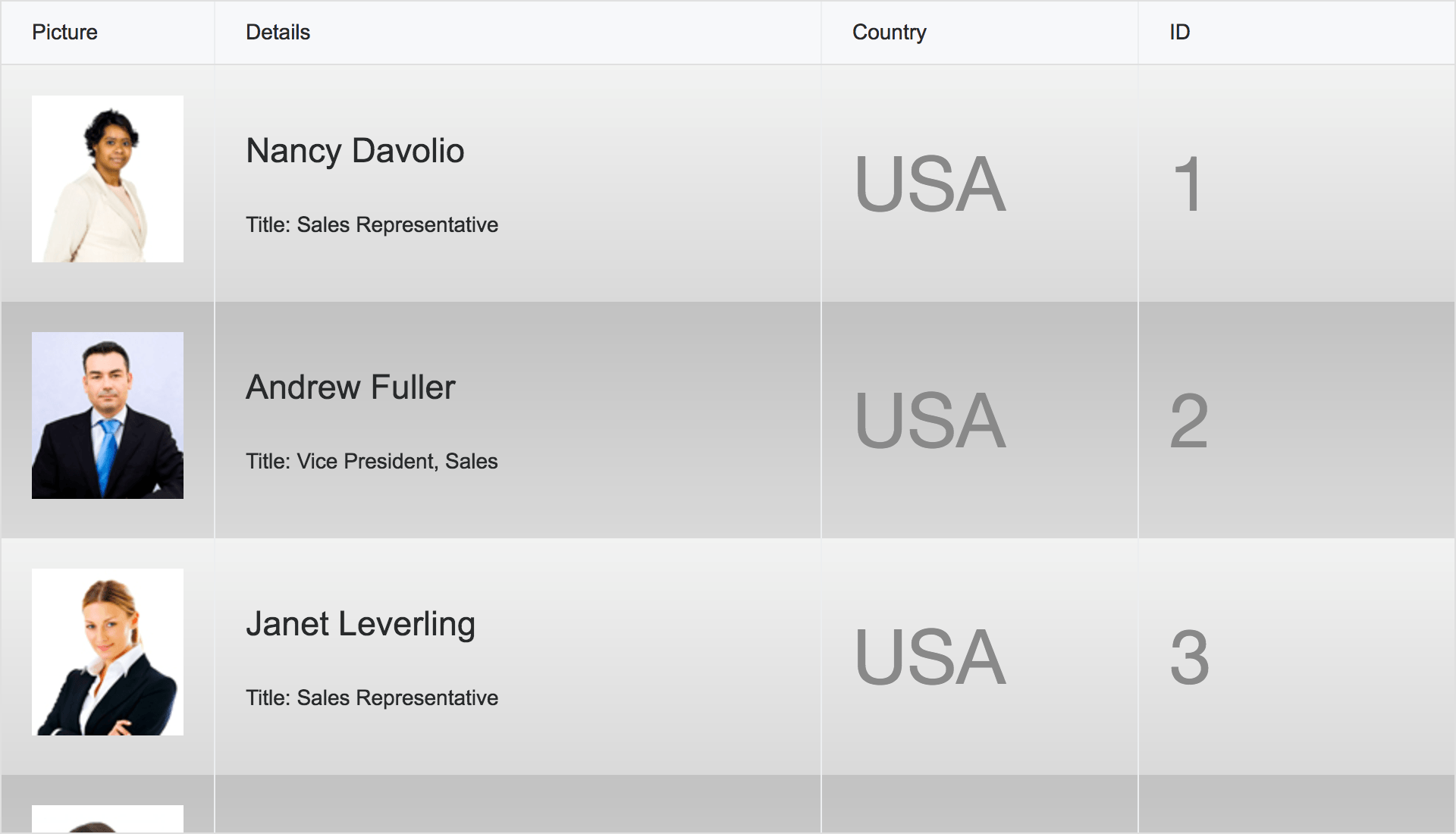Select the name Andrew Fuller
Image resolution: width=1456 pixels, height=834 pixels.
[350, 387]
